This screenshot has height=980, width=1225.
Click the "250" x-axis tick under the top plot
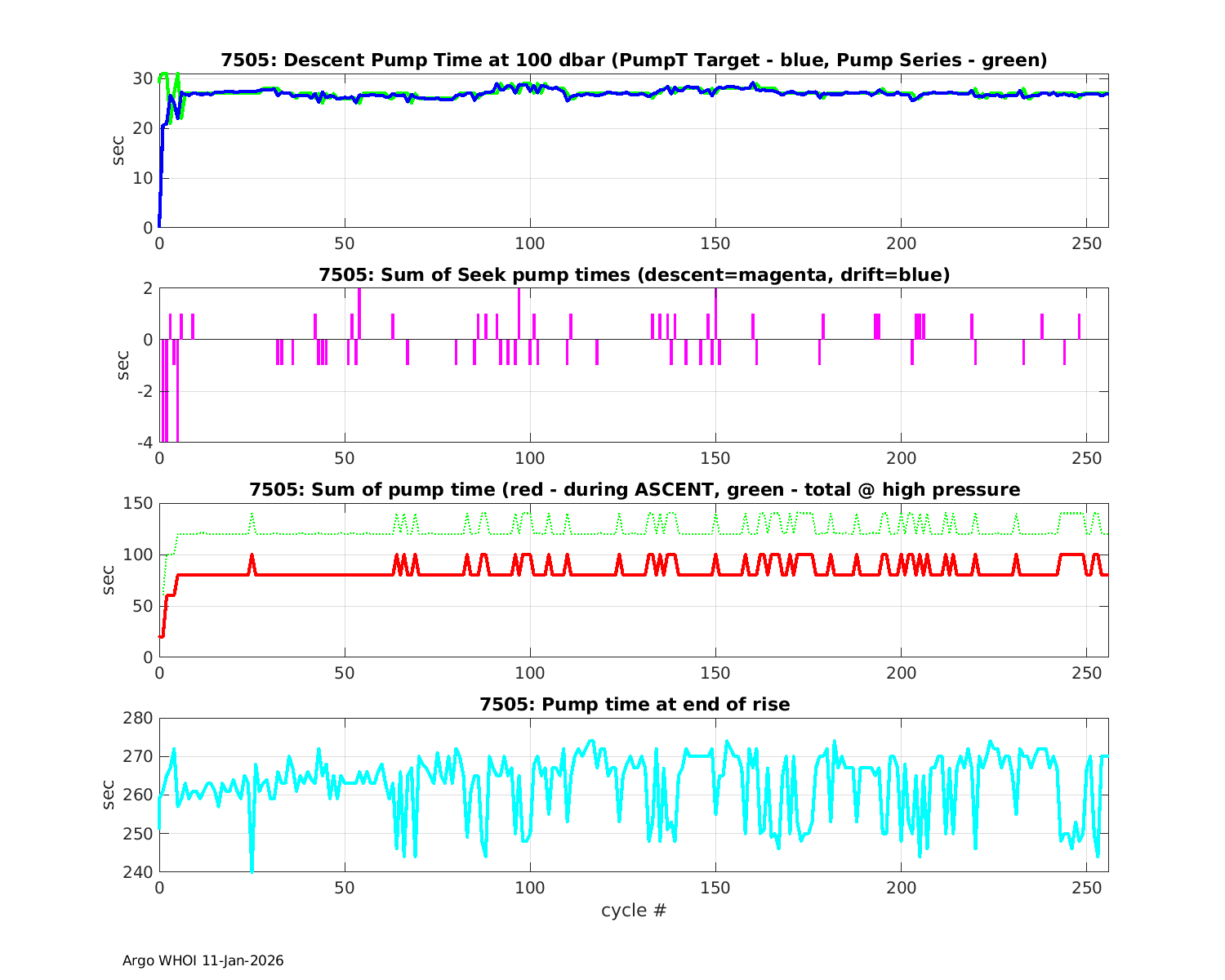coord(1086,244)
